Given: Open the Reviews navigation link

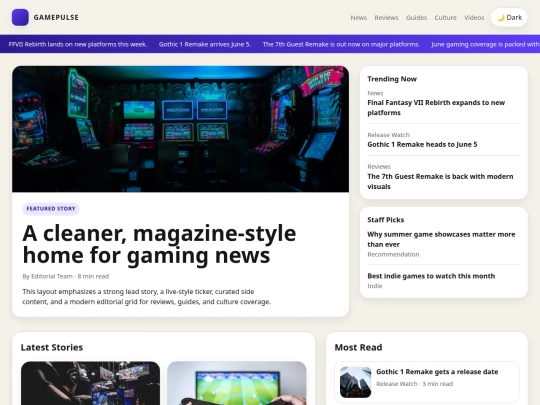Looking at the screenshot, I should pos(386,18).
